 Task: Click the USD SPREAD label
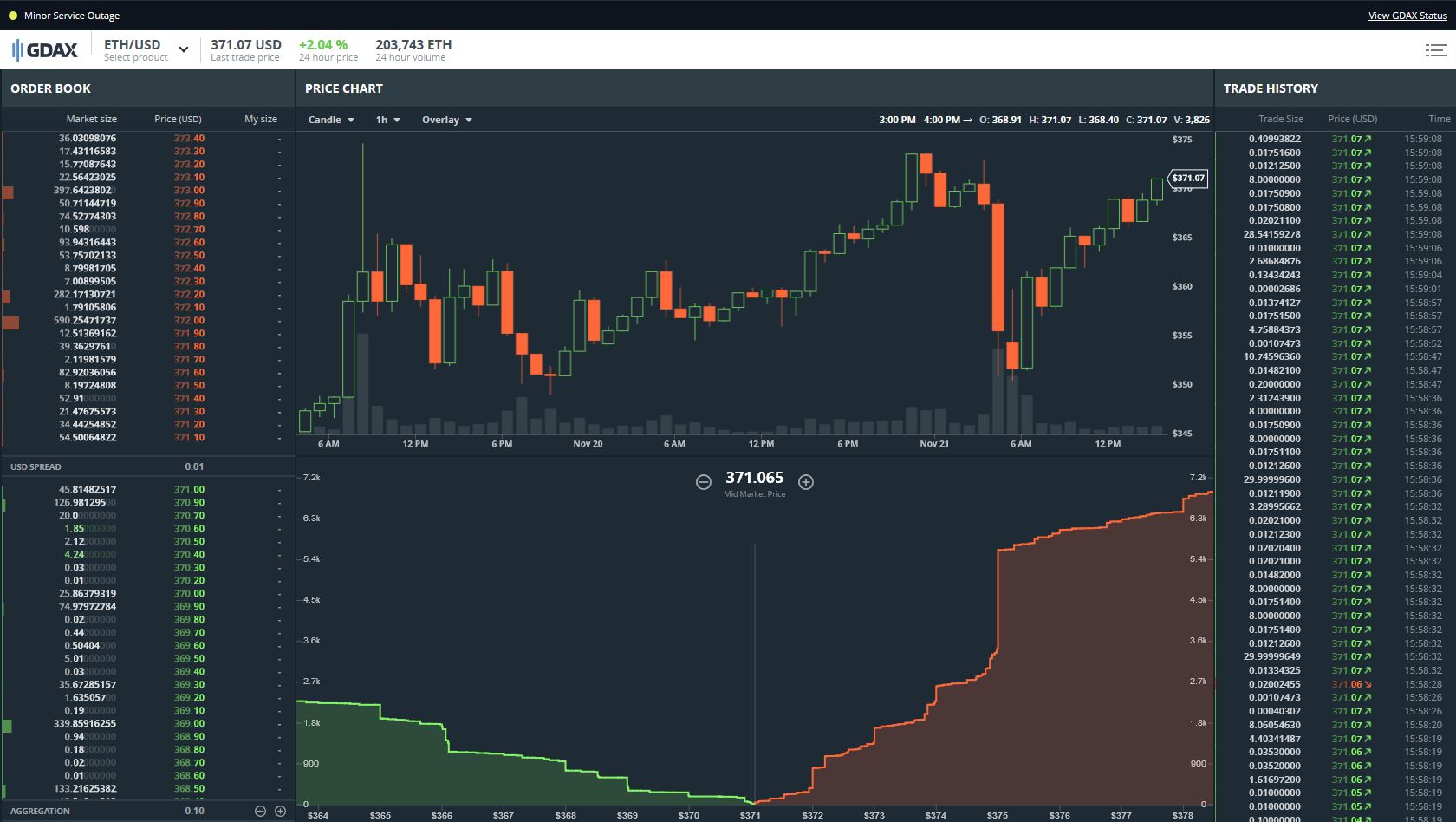pos(36,466)
